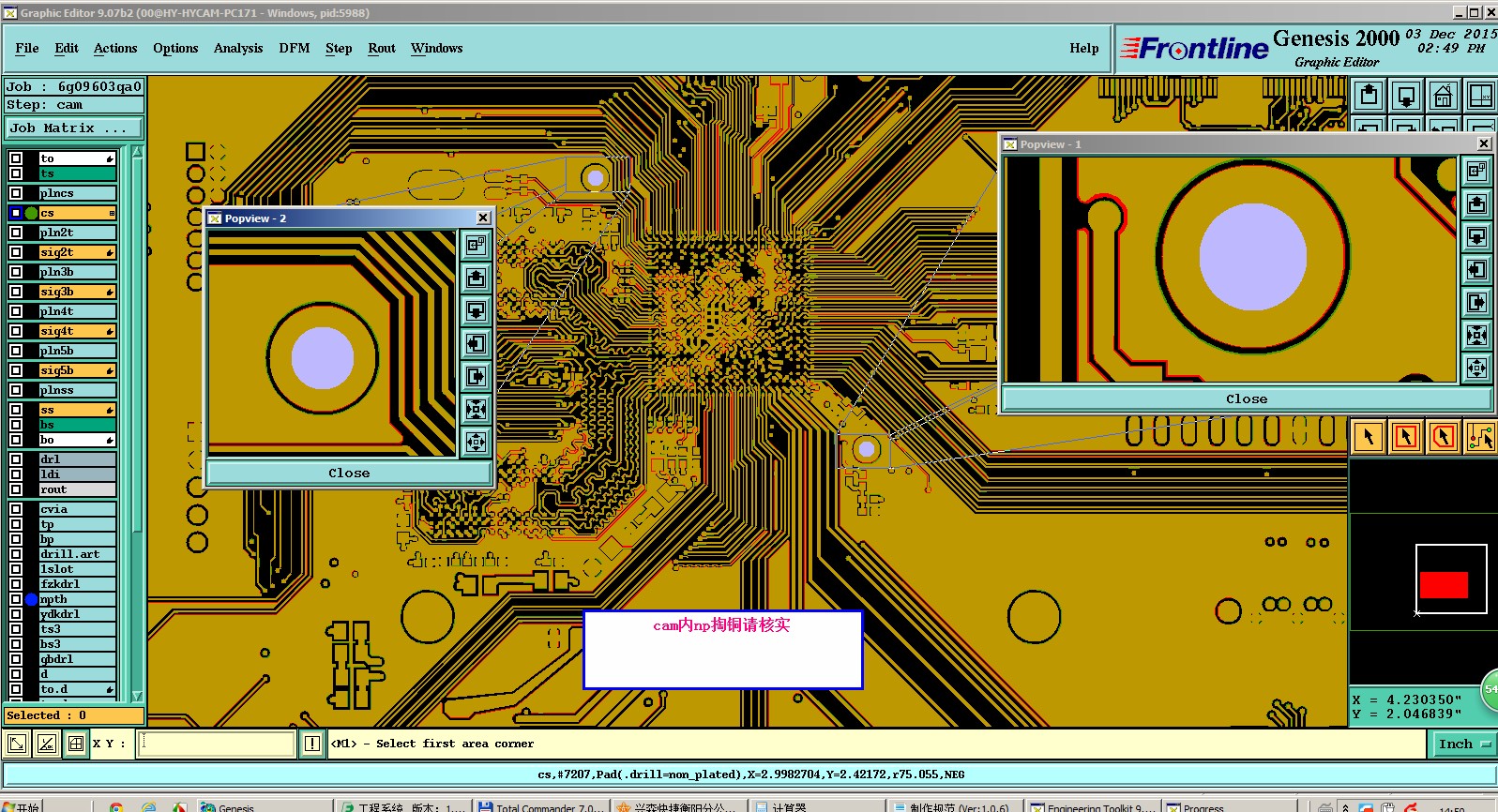1498x812 pixels.
Task: Select the pln5b layer name
Action: pyautogui.click(x=78, y=351)
